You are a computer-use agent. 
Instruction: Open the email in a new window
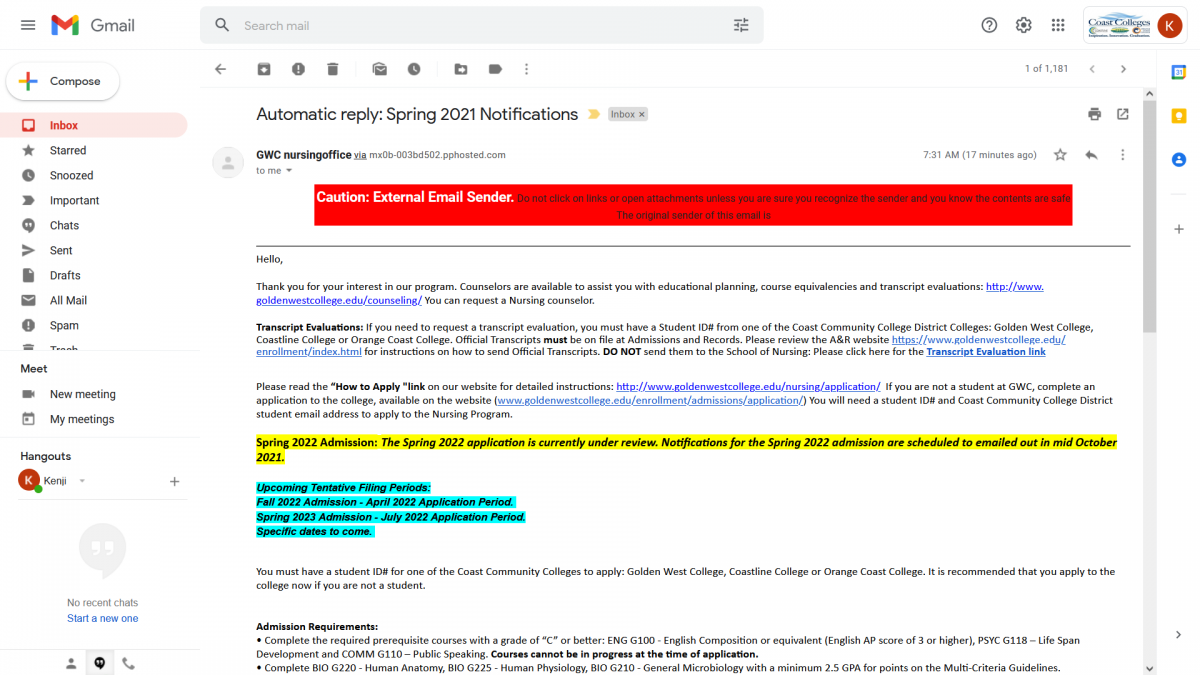click(x=1123, y=114)
